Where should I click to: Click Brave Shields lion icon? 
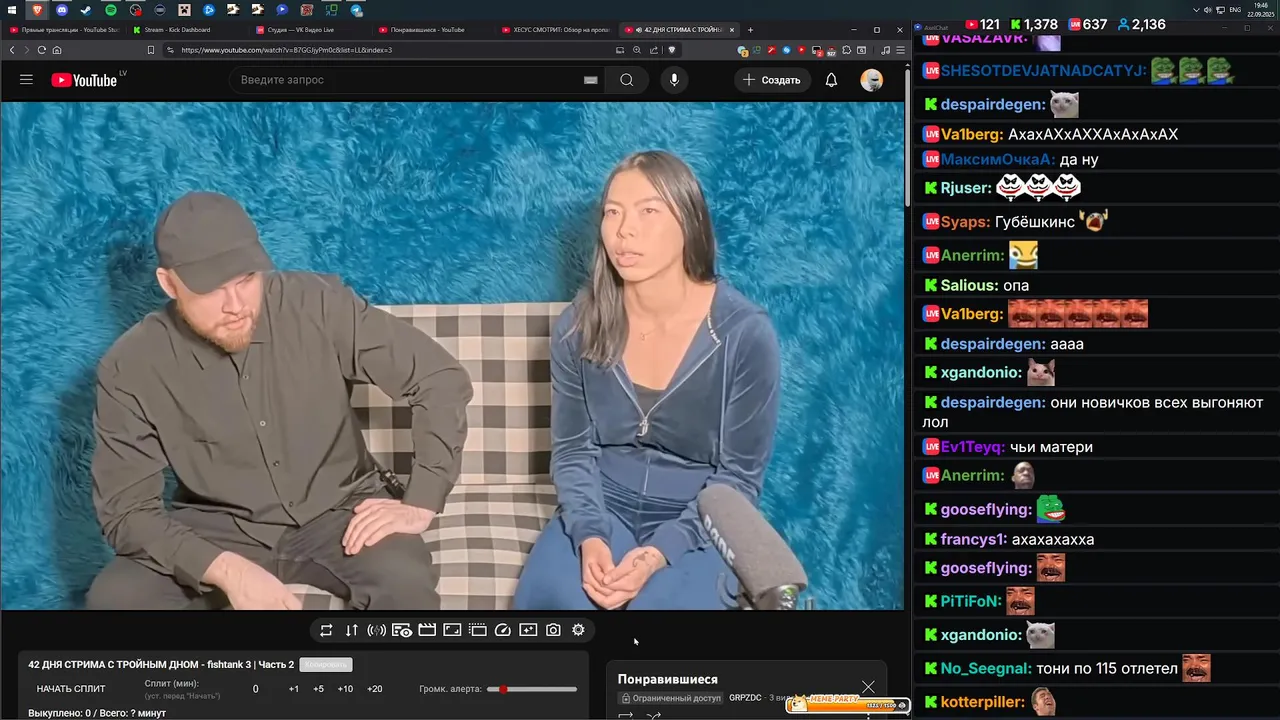[671, 50]
